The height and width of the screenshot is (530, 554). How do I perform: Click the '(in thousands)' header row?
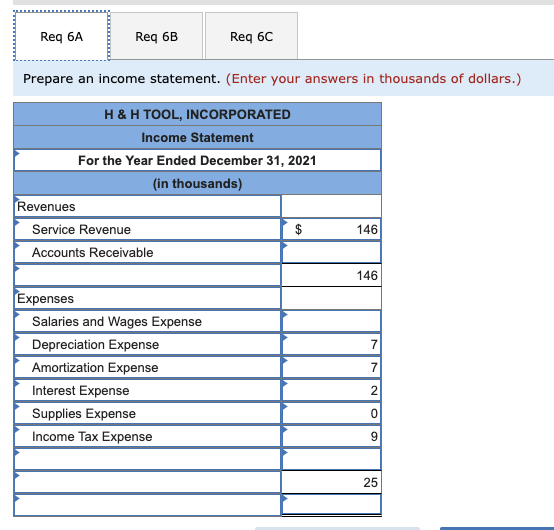(198, 183)
